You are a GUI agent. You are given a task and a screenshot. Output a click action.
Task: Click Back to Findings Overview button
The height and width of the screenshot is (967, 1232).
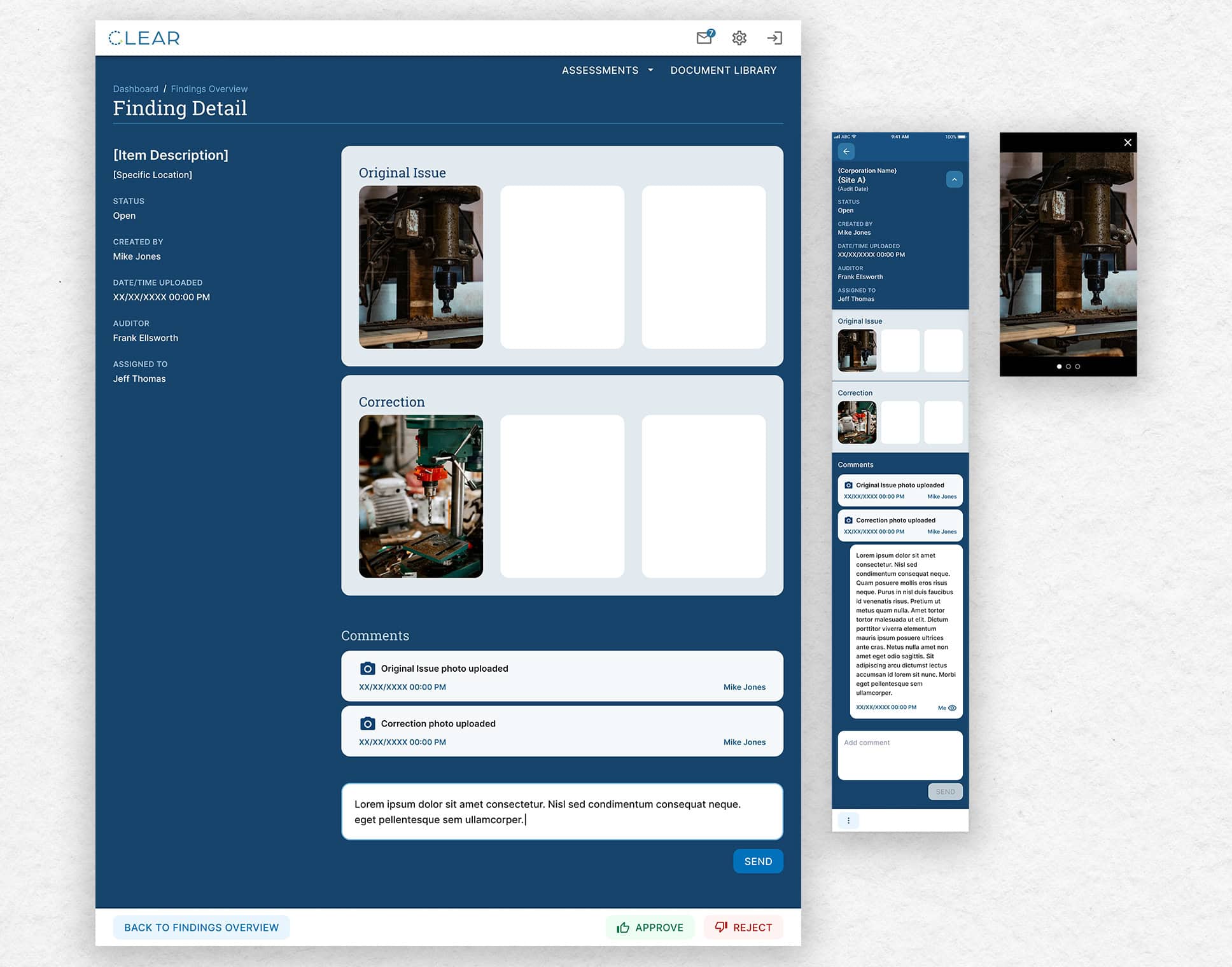coord(201,928)
